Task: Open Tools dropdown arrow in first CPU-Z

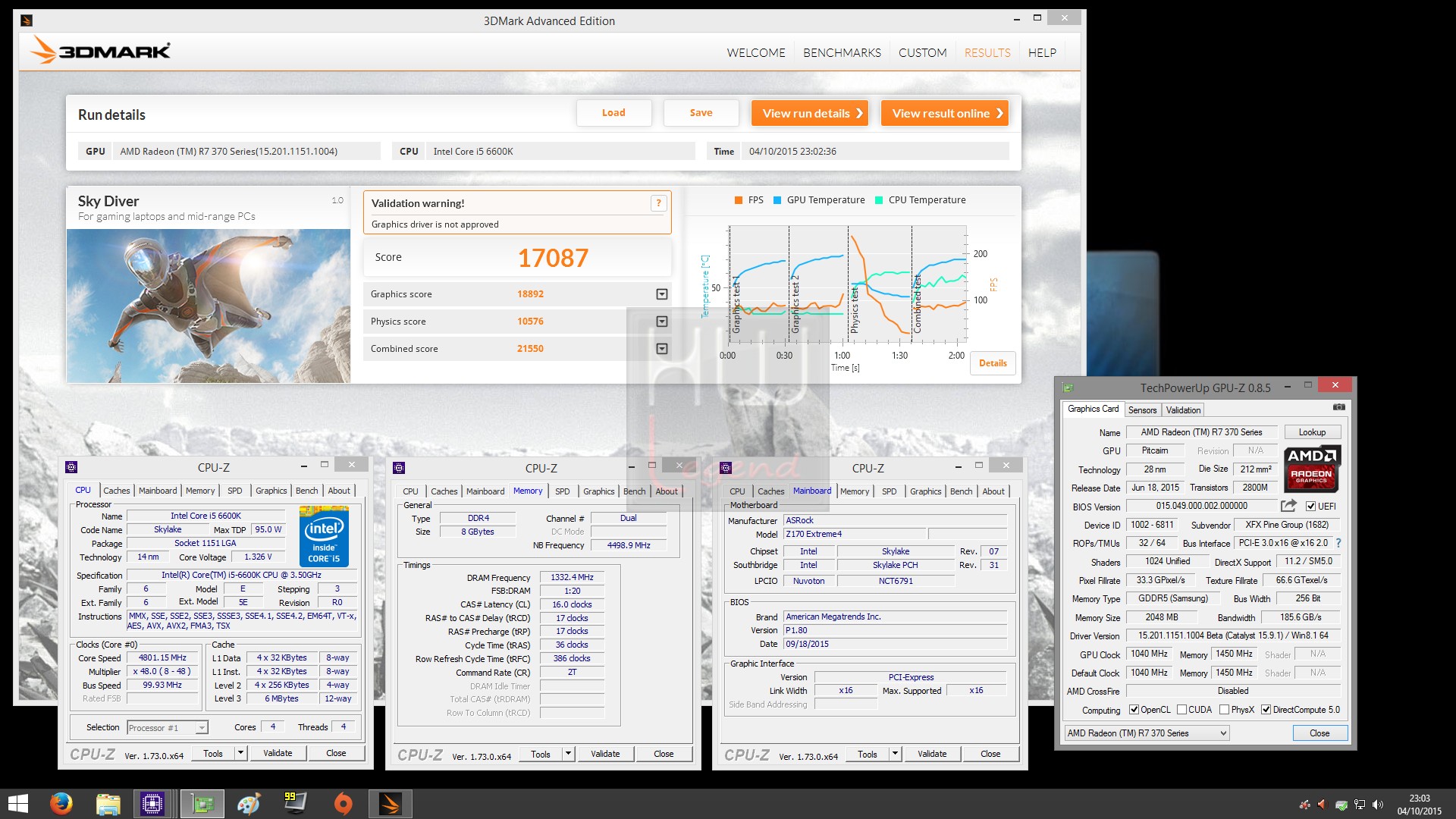Action: pos(240,753)
